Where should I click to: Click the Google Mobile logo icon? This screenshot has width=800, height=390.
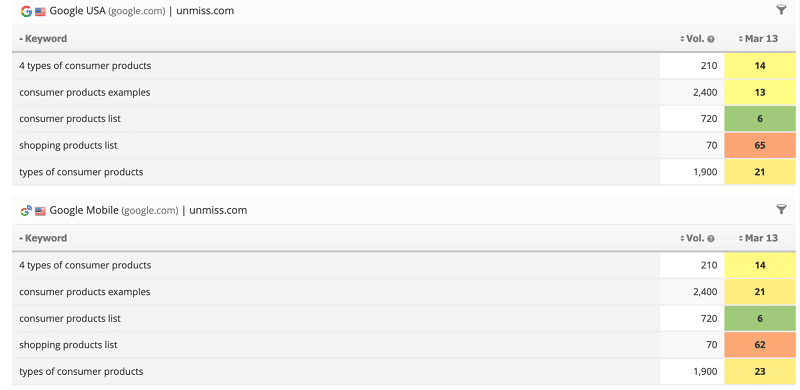pyautogui.click(x=26, y=210)
